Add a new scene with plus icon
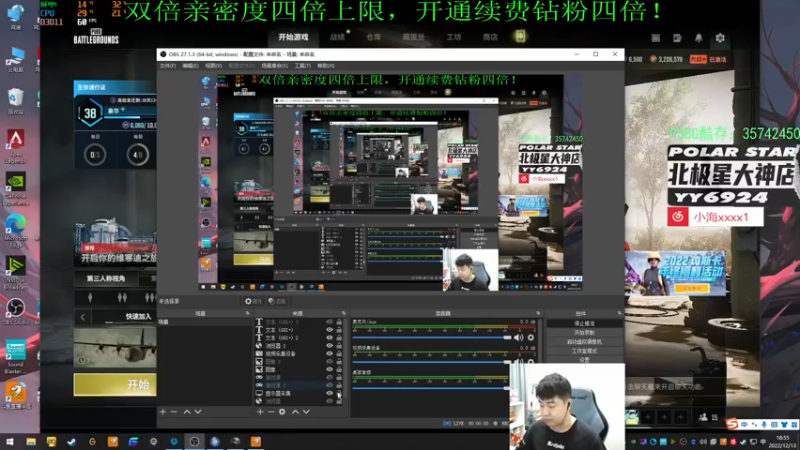The image size is (800, 450). 163,412
